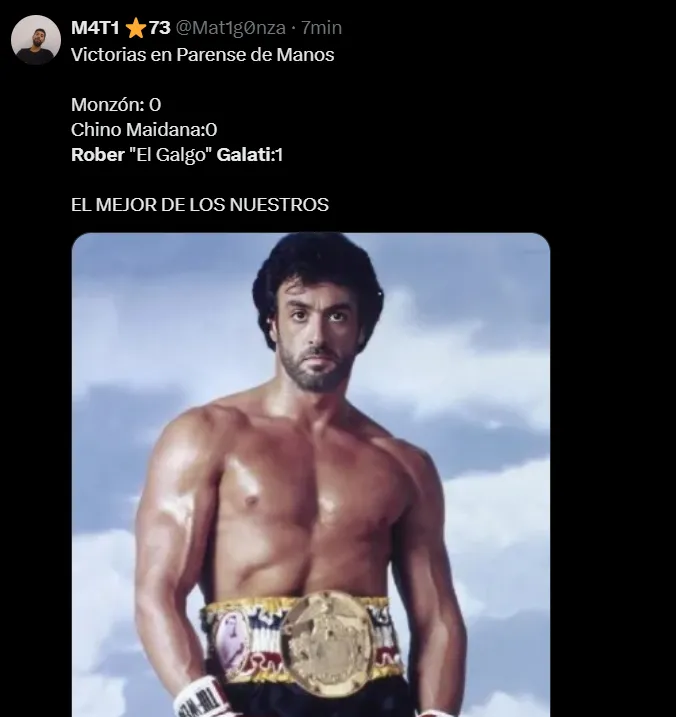
Task: Open the M4T1 profile avatar picture
Action: pos(36,40)
